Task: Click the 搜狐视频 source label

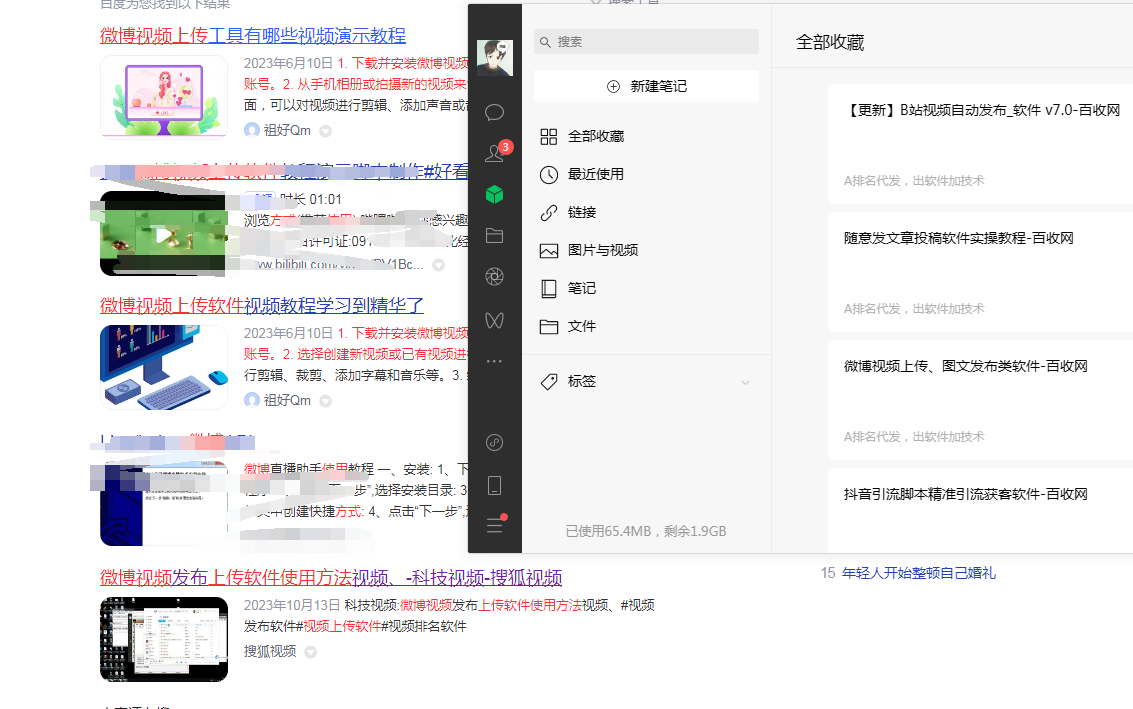Action: click(270, 651)
